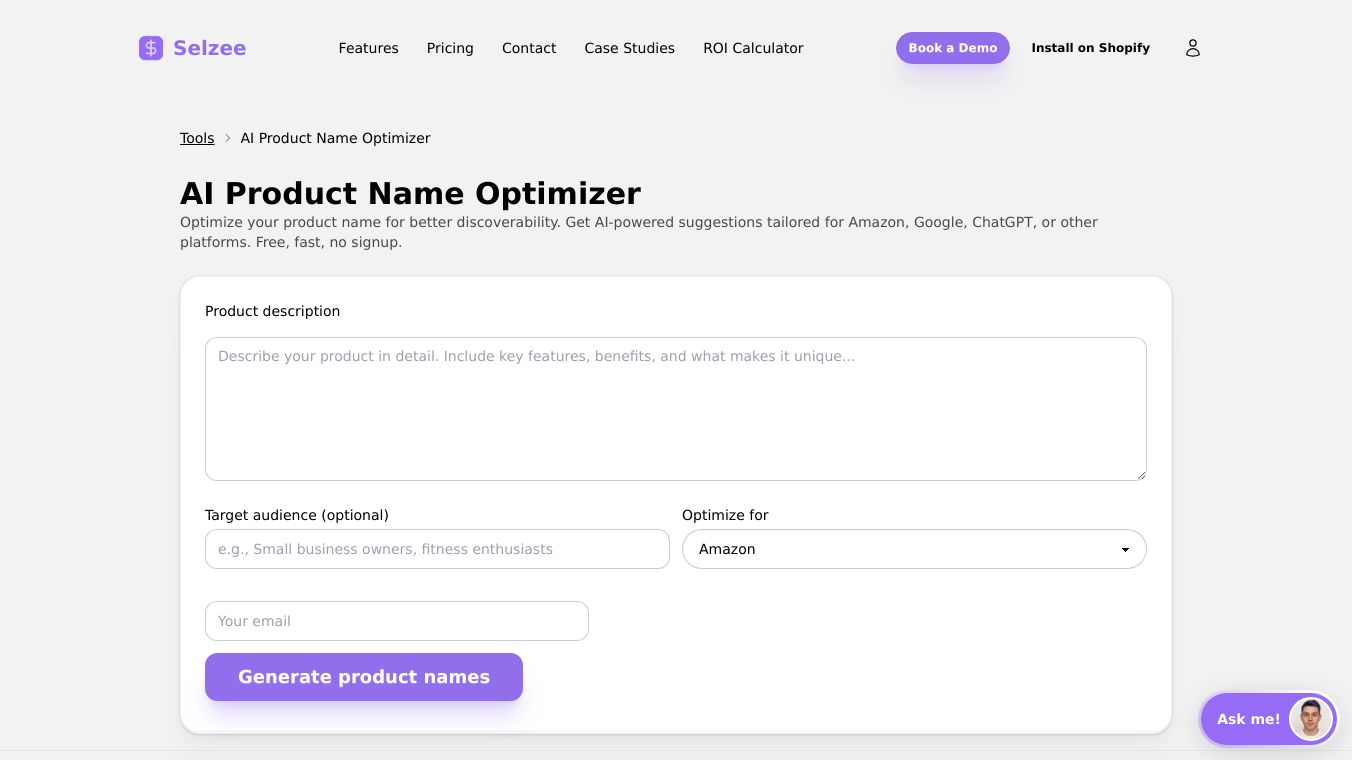Focus the Product description text area
This screenshot has height=760, width=1352.
coord(675,408)
